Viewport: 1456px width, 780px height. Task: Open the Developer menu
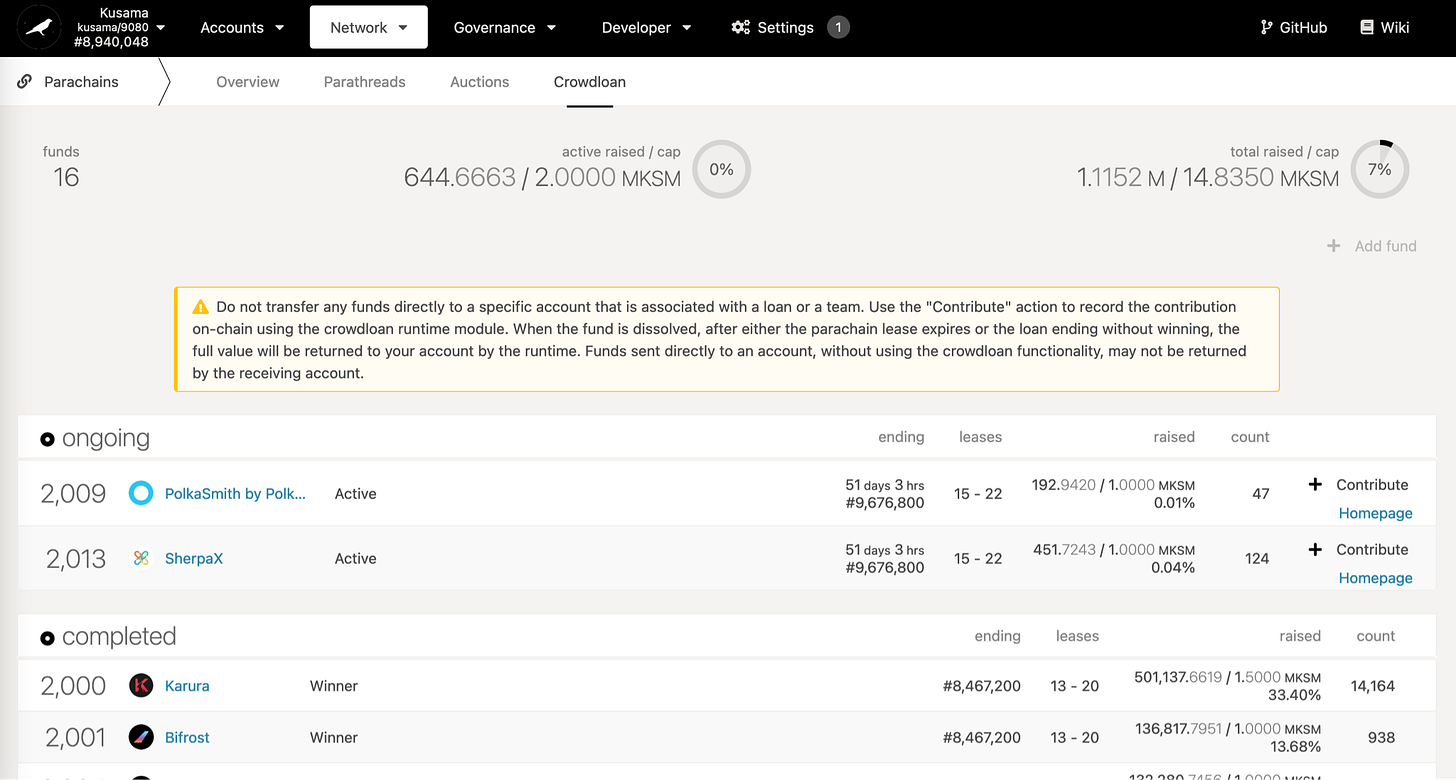coord(646,28)
